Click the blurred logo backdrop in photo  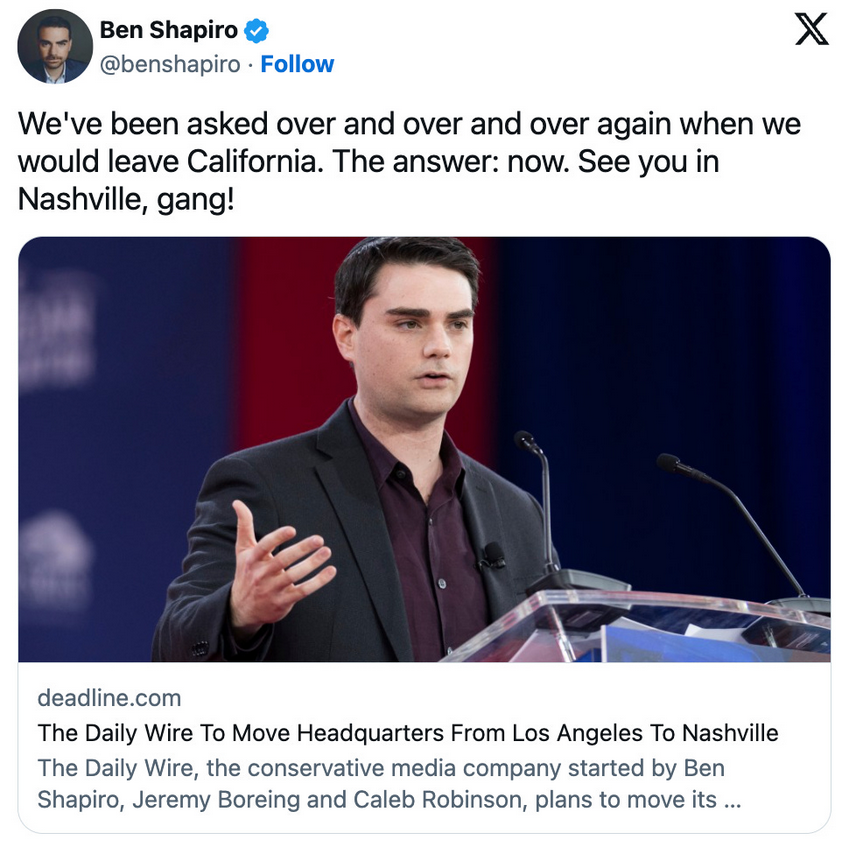[x=57, y=329]
